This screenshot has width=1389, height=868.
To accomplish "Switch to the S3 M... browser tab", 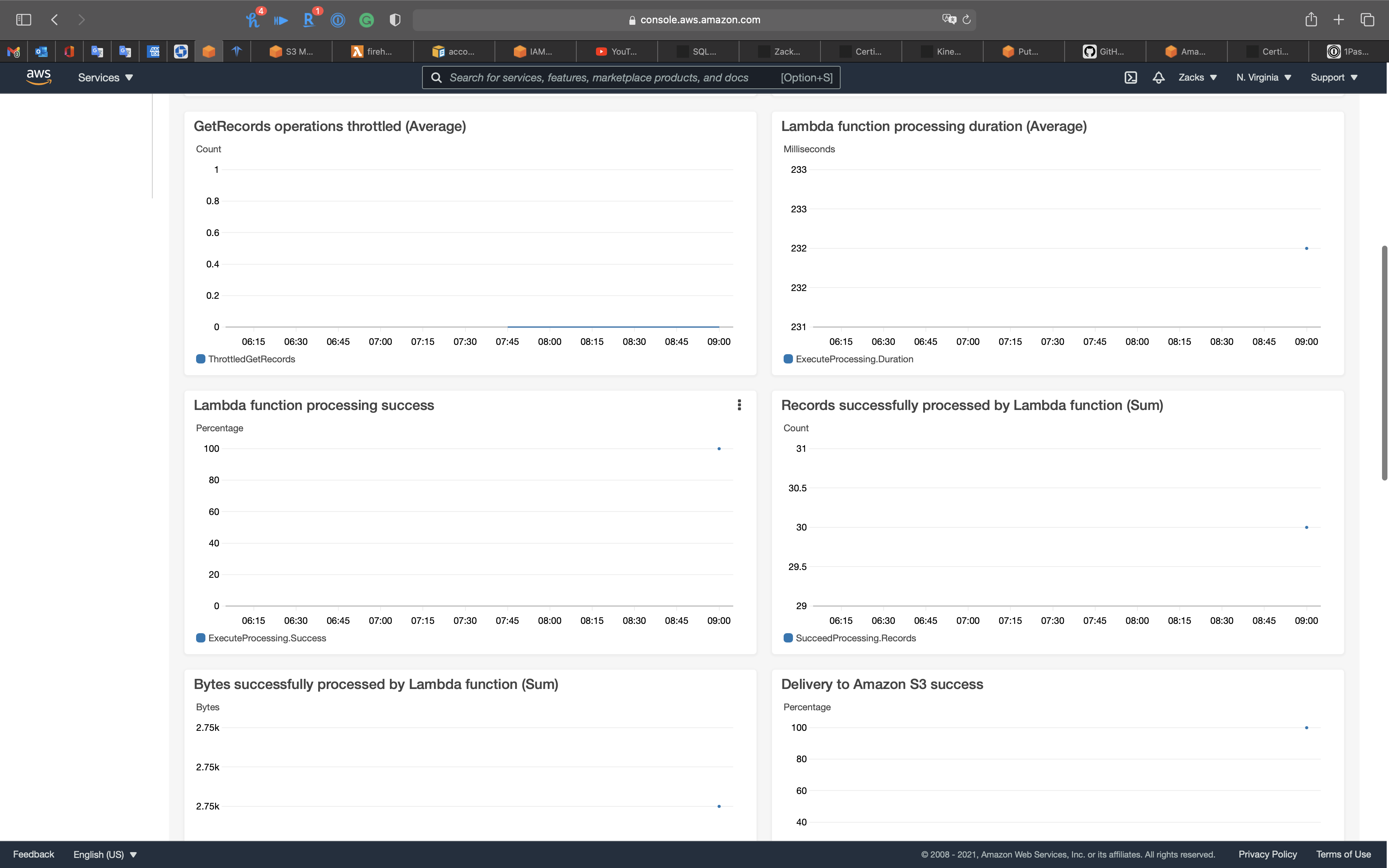I will [x=291, y=52].
